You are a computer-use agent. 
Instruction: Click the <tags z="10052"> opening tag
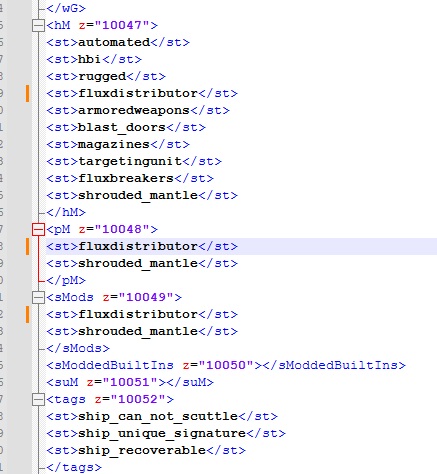tap(110, 399)
